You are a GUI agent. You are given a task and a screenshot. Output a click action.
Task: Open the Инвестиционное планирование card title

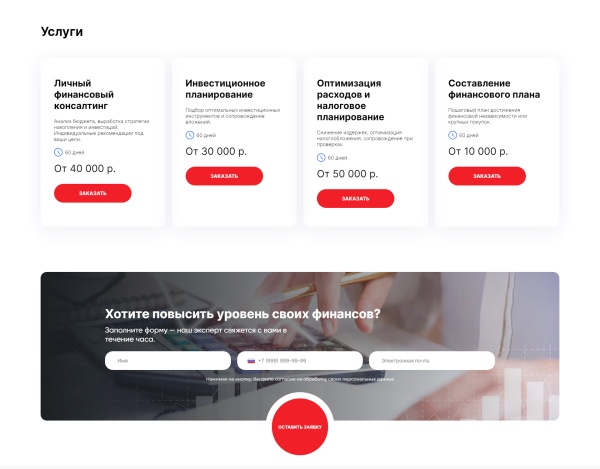pos(225,89)
